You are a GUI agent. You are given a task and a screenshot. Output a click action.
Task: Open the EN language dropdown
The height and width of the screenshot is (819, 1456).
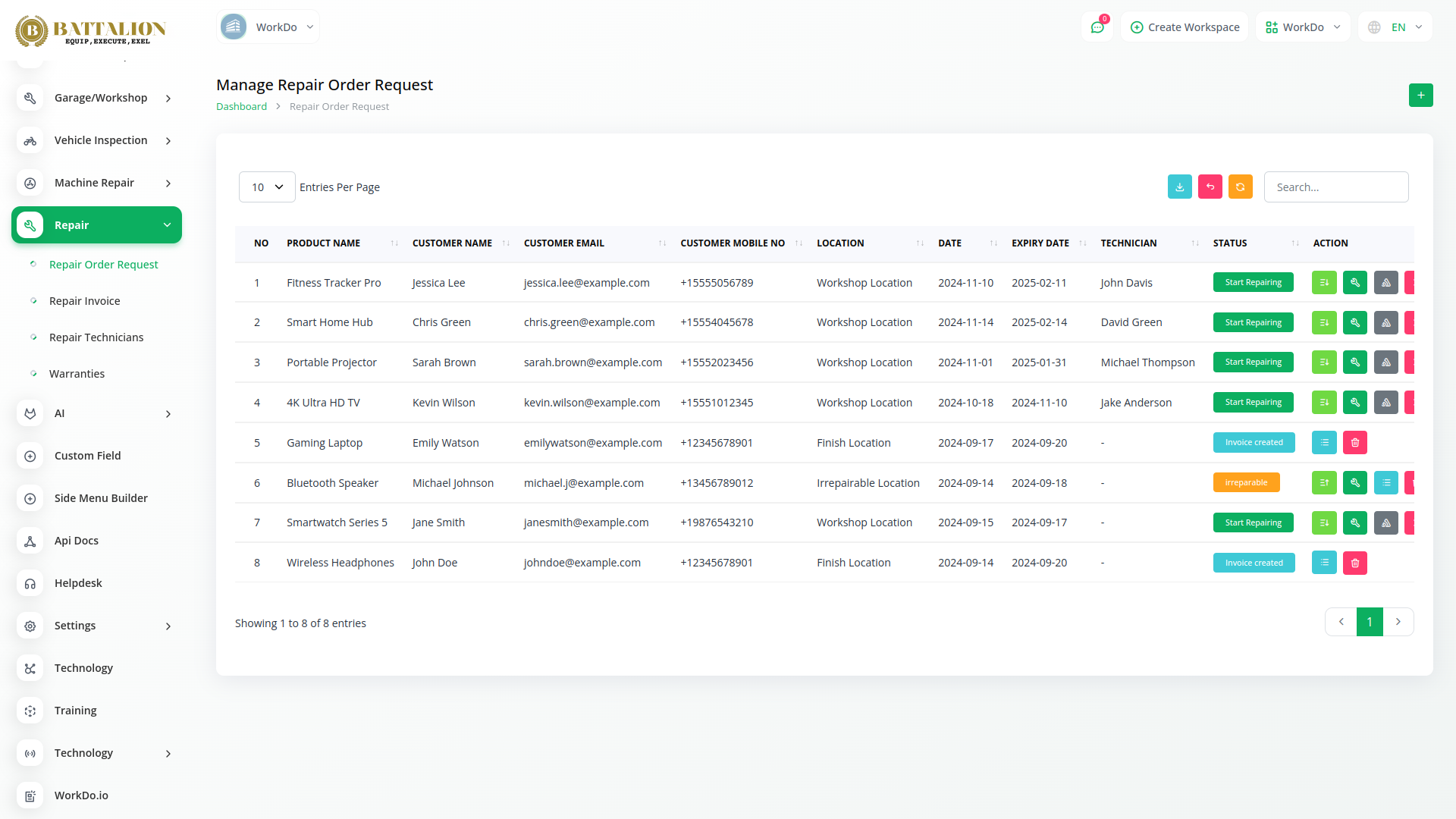(x=1397, y=27)
